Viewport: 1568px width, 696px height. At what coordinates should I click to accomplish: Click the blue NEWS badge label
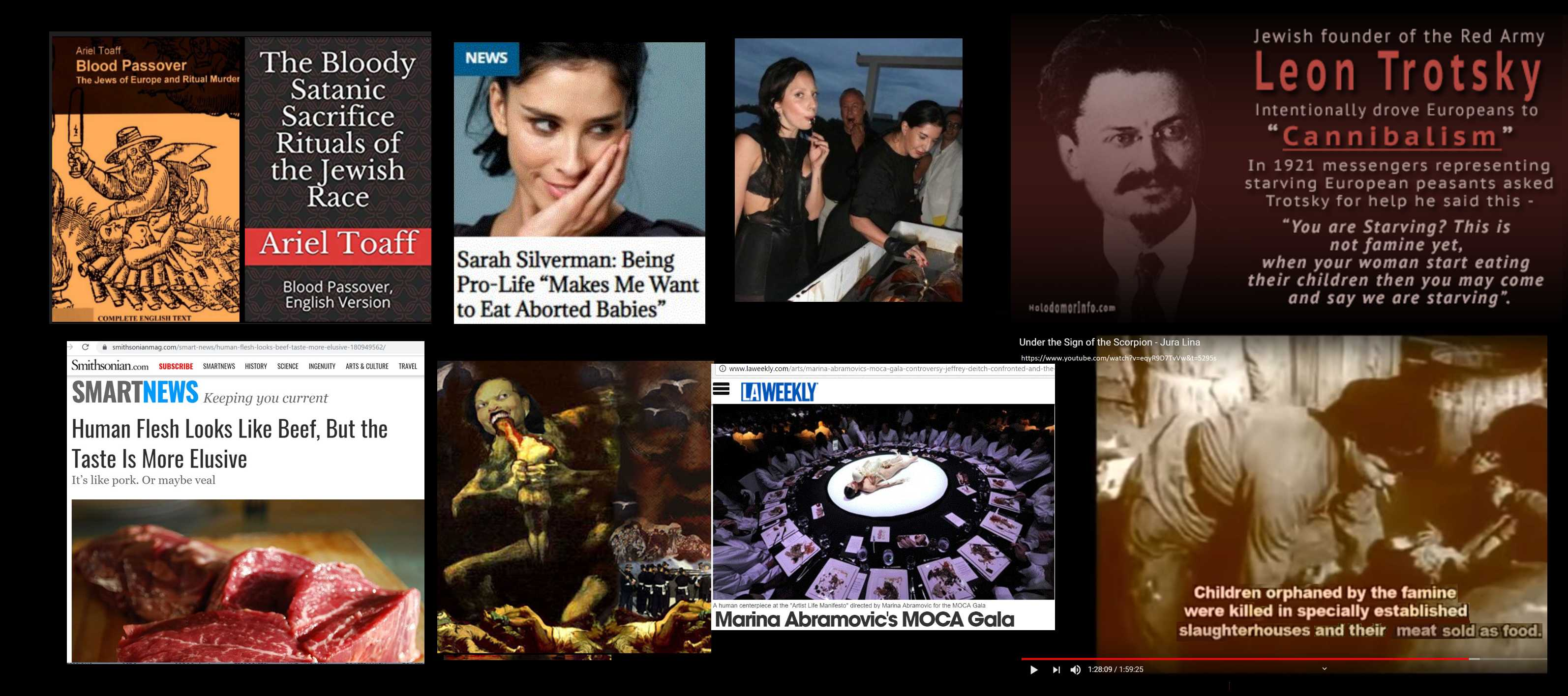click(486, 58)
